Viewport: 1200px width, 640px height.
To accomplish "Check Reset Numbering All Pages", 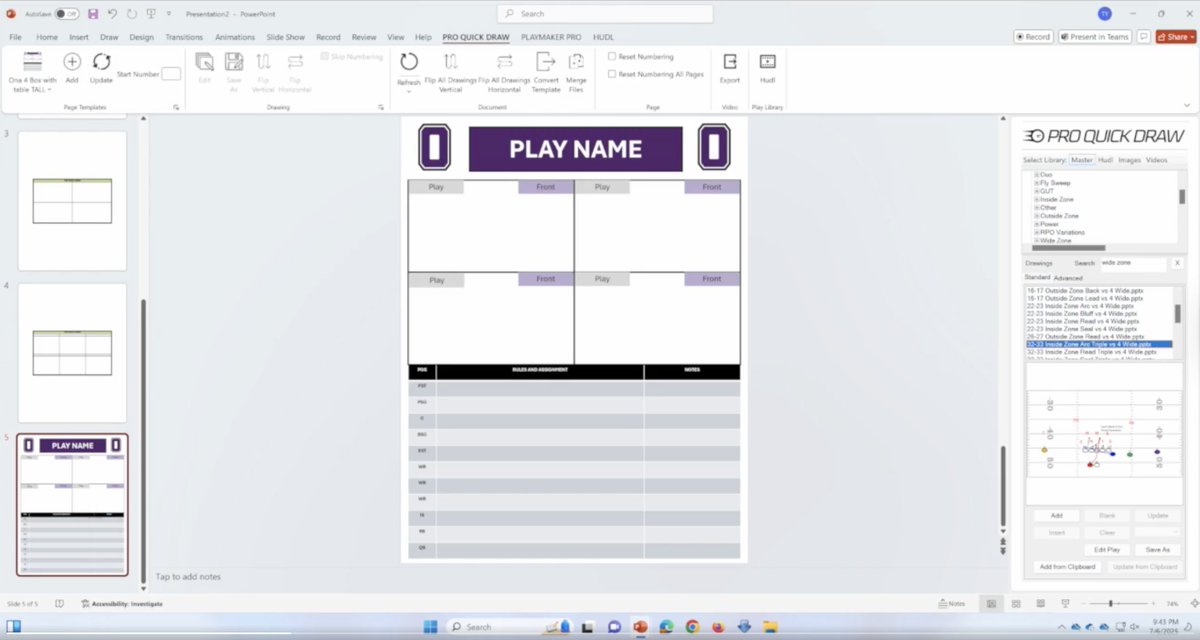I will tap(612, 74).
